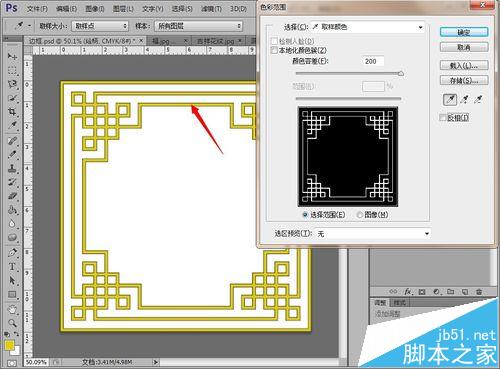Viewport: 500px width, 369px height.
Task: Toggle Quick Mask mode icon
Action: (12, 363)
